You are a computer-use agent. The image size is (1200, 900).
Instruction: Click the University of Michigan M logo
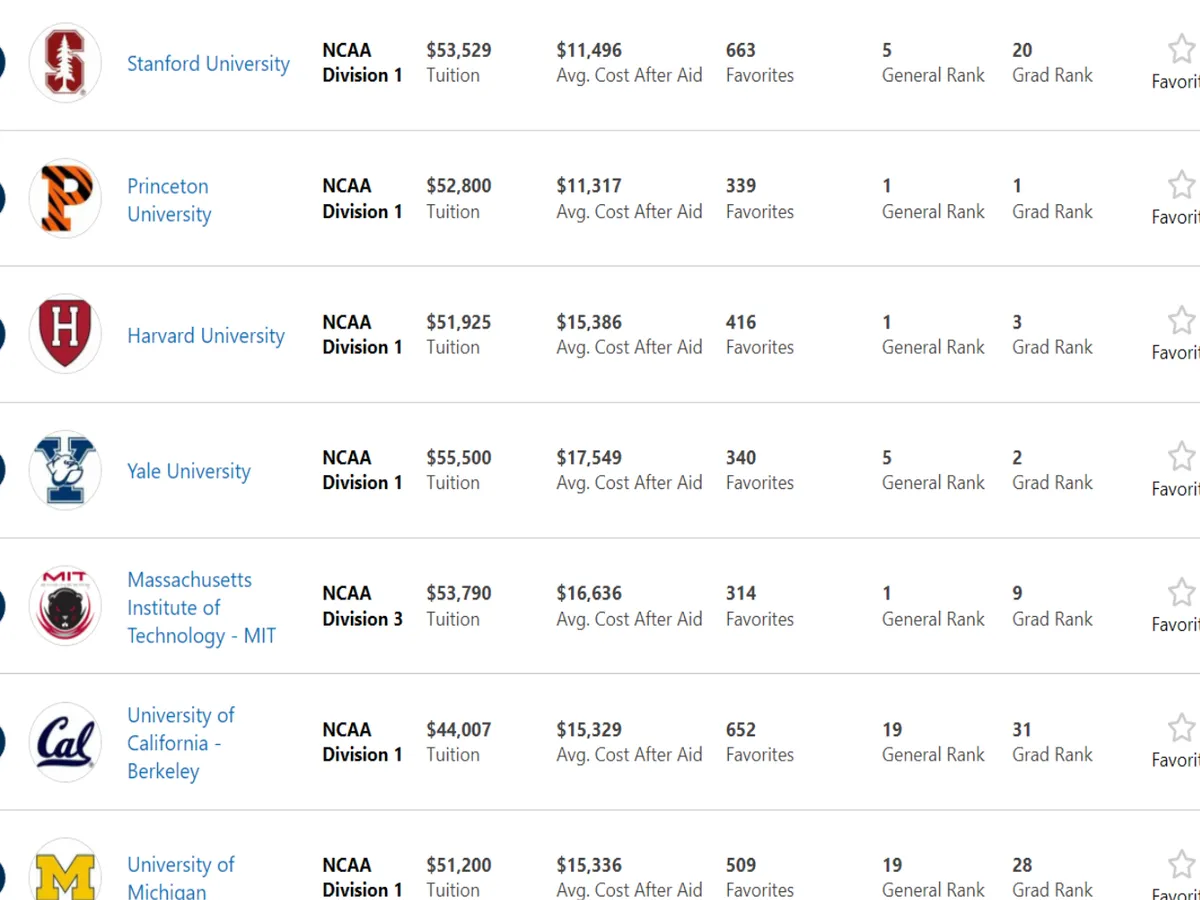pyautogui.click(x=65, y=872)
